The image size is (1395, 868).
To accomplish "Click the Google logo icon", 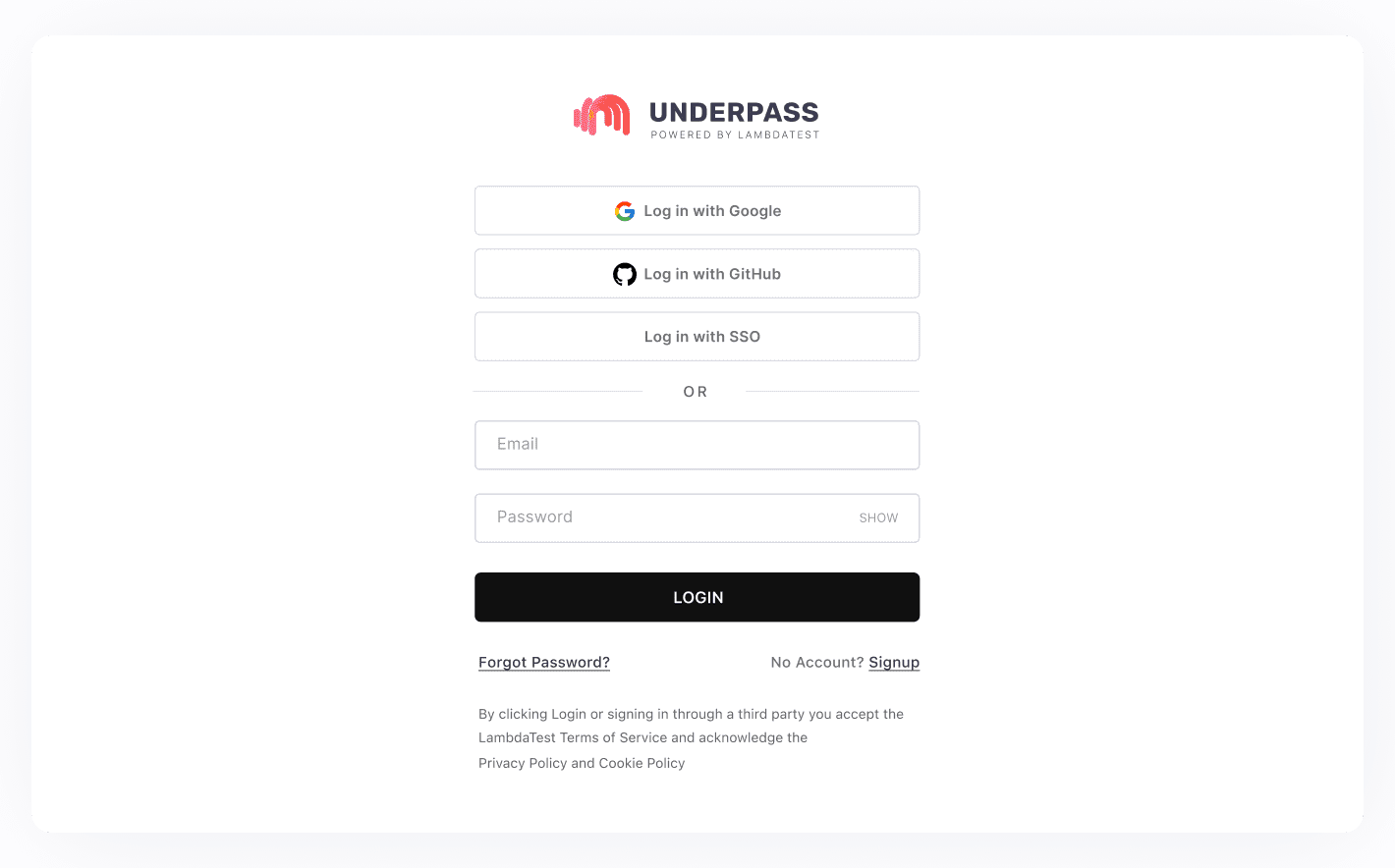I will [x=625, y=210].
